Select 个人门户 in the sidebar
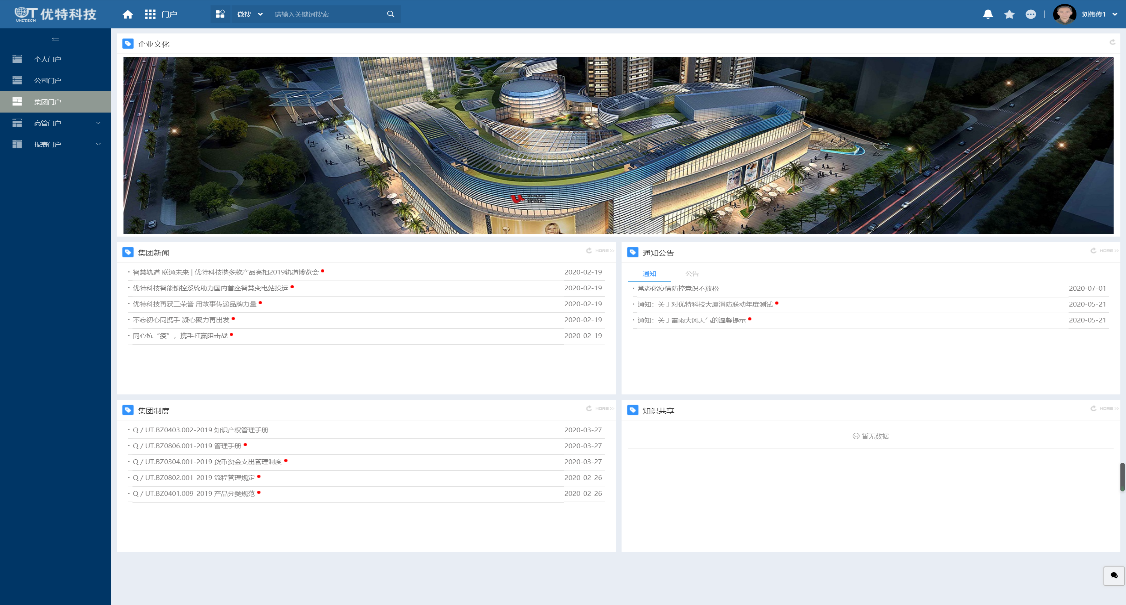This screenshot has height=605, width=1126. tap(55, 60)
